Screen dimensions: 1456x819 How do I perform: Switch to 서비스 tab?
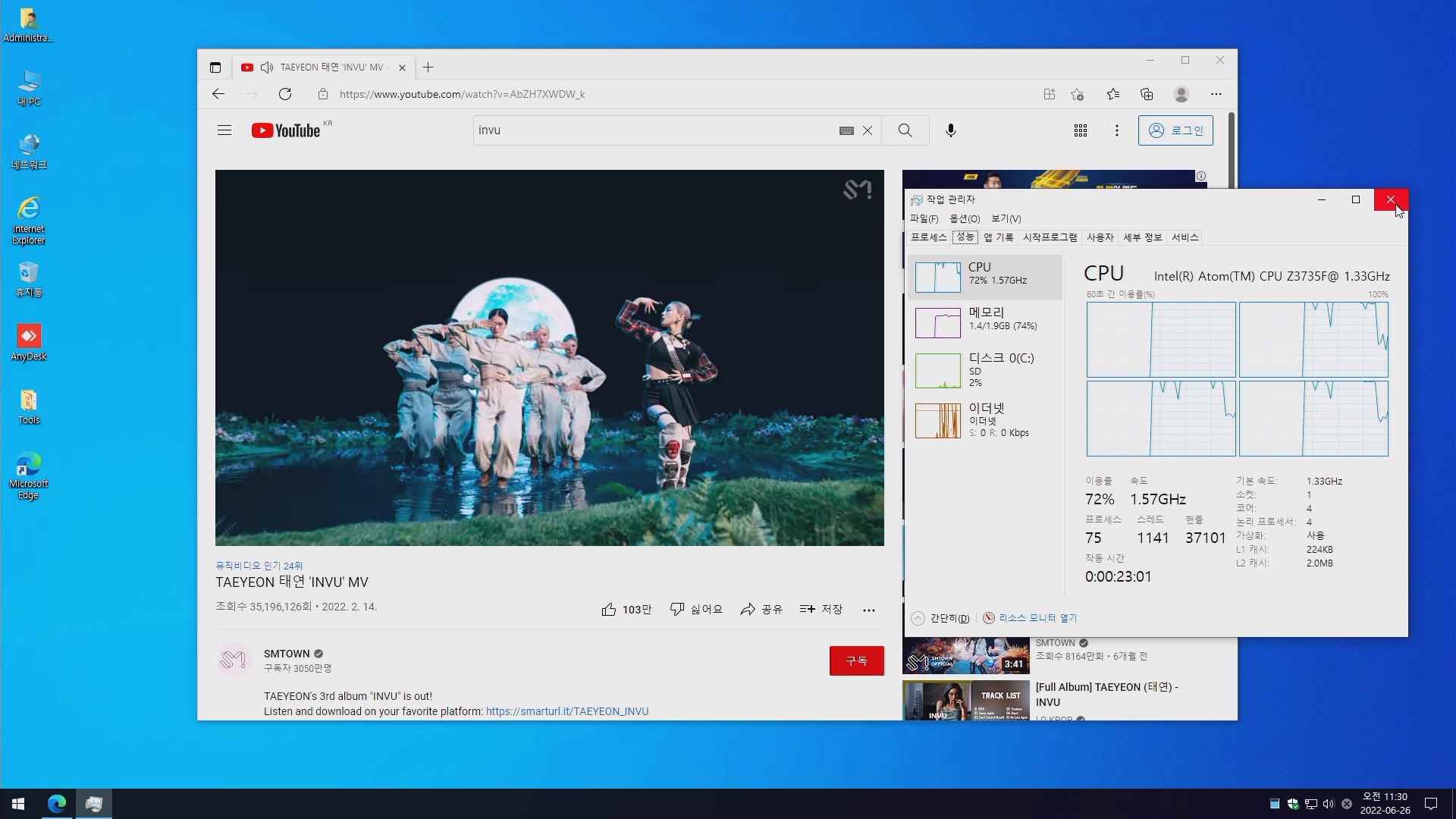pos(1185,237)
